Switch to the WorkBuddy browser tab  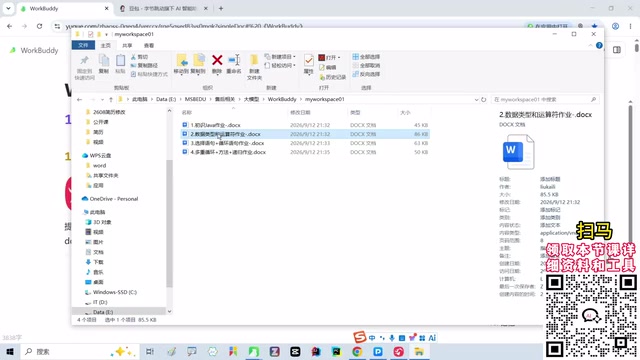65,8
